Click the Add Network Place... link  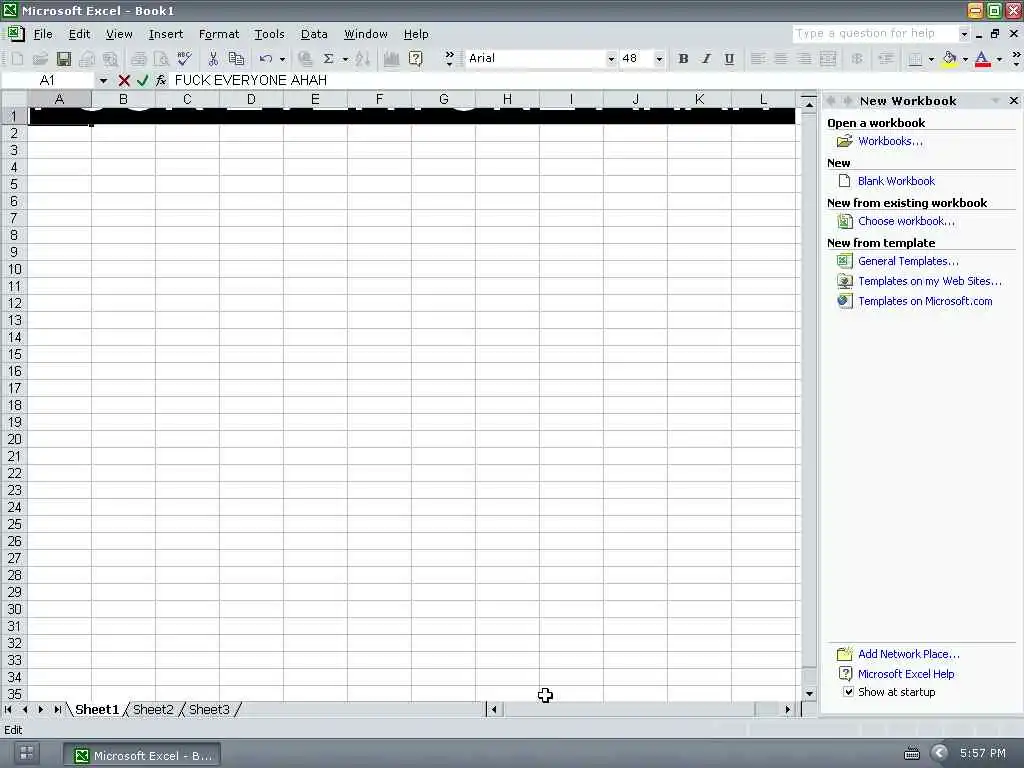(x=908, y=654)
